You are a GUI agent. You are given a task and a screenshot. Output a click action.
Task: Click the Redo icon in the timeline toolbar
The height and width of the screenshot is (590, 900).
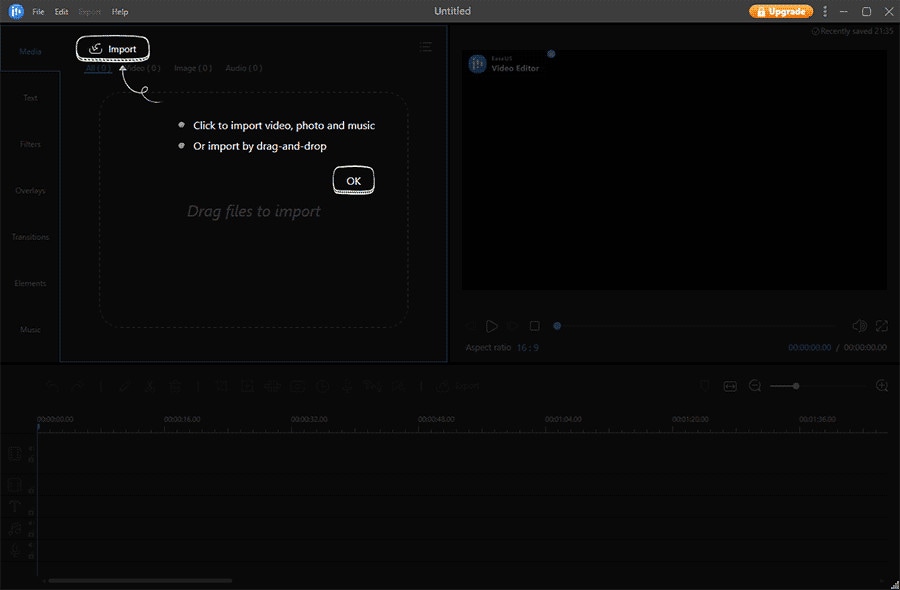(x=77, y=387)
